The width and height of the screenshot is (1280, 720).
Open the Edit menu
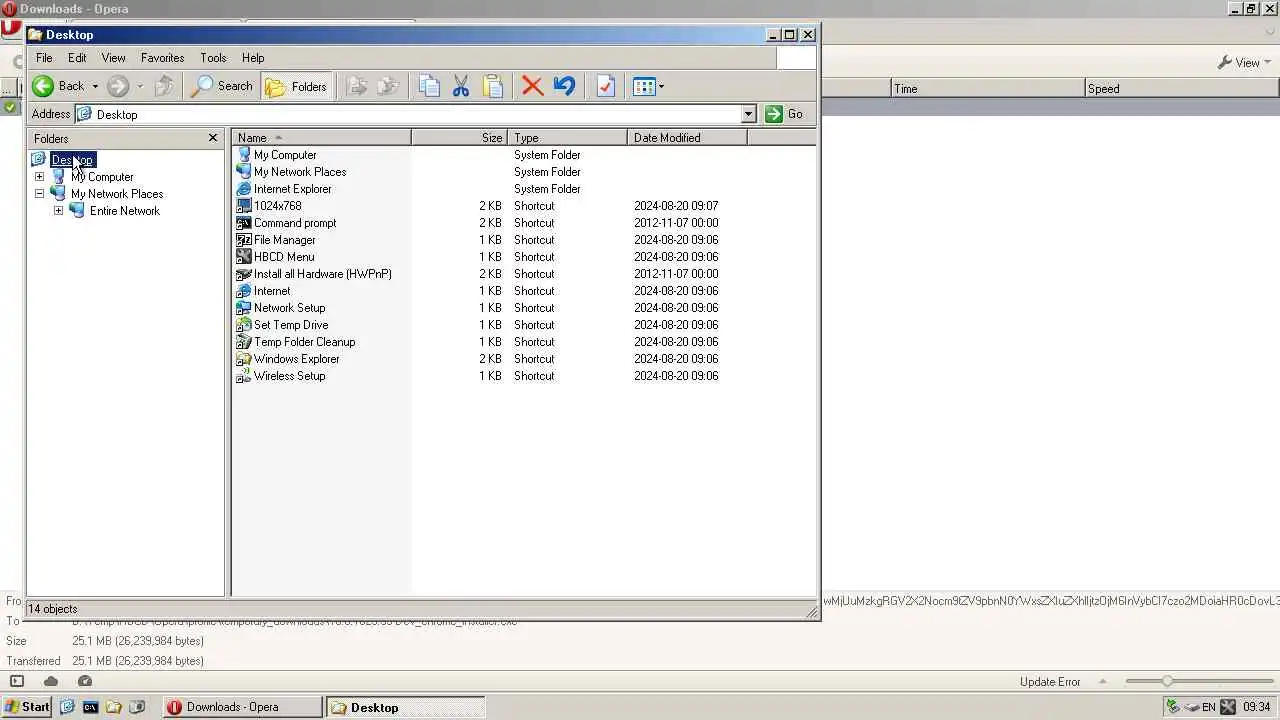pyautogui.click(x=77, y=58)
